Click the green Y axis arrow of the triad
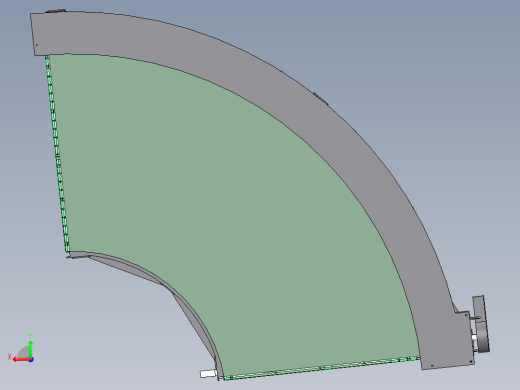The height and width of the screenshot is (390, 520). tap(31, 349)
